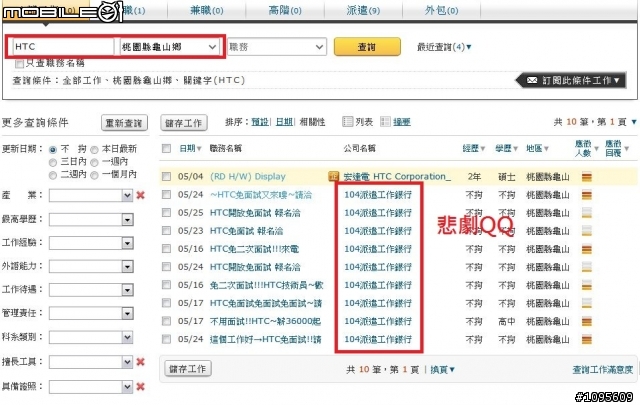Open the 工作經驗 experience dropdown
This screenshot has width=640, height=405.
[91, 243]
